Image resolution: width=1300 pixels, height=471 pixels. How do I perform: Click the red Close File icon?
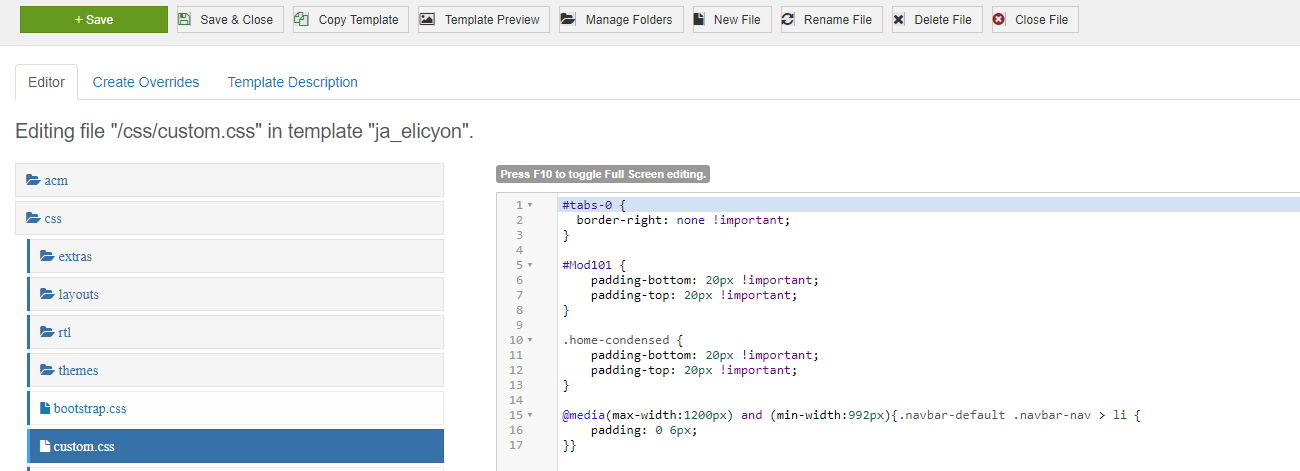click(1000, 20)
